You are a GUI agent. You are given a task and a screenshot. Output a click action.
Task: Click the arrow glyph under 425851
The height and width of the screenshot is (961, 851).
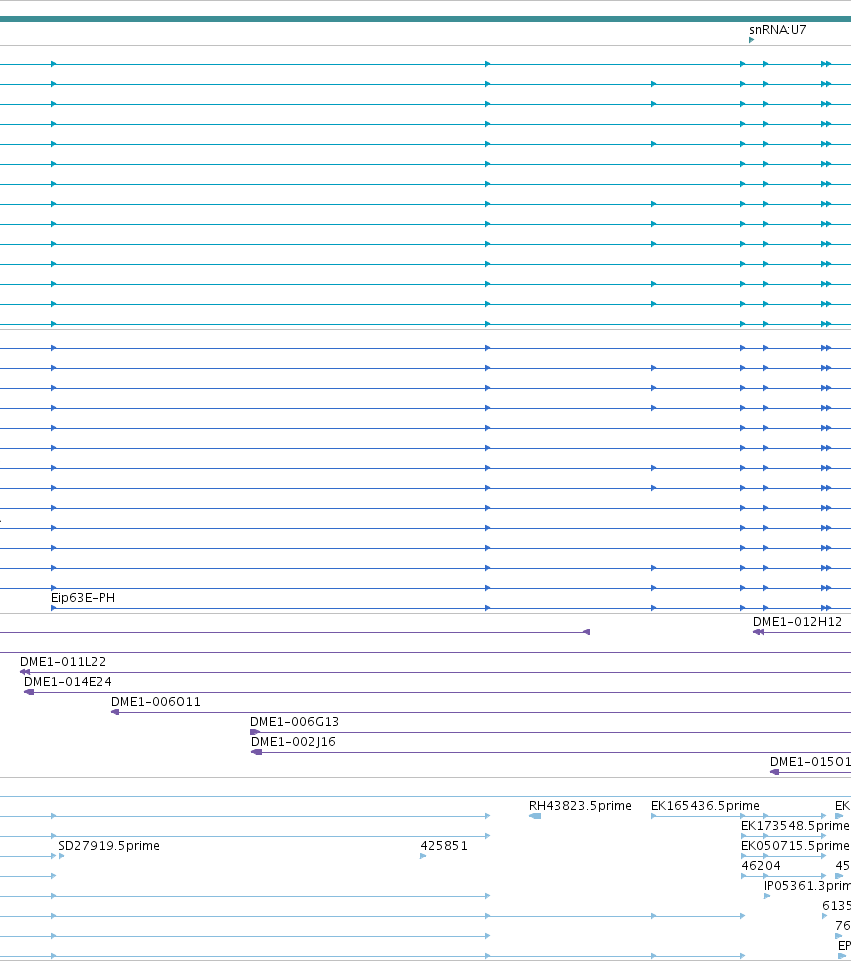pyautogui.click(x=423, y=856)
